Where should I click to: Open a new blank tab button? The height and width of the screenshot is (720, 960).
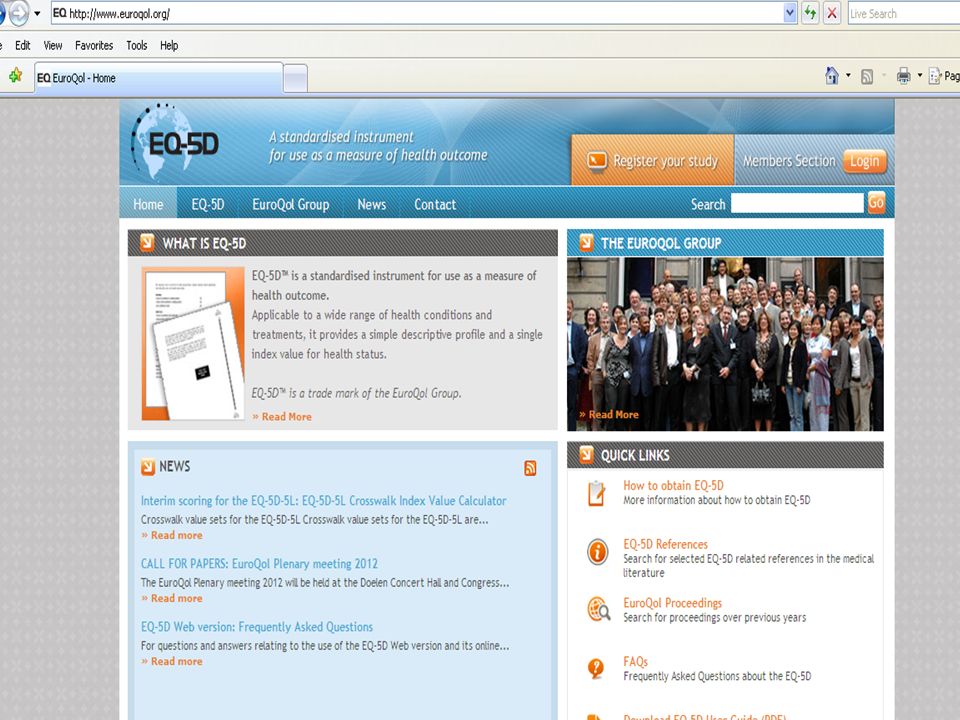pyautogui.click(x=296, y=78)
